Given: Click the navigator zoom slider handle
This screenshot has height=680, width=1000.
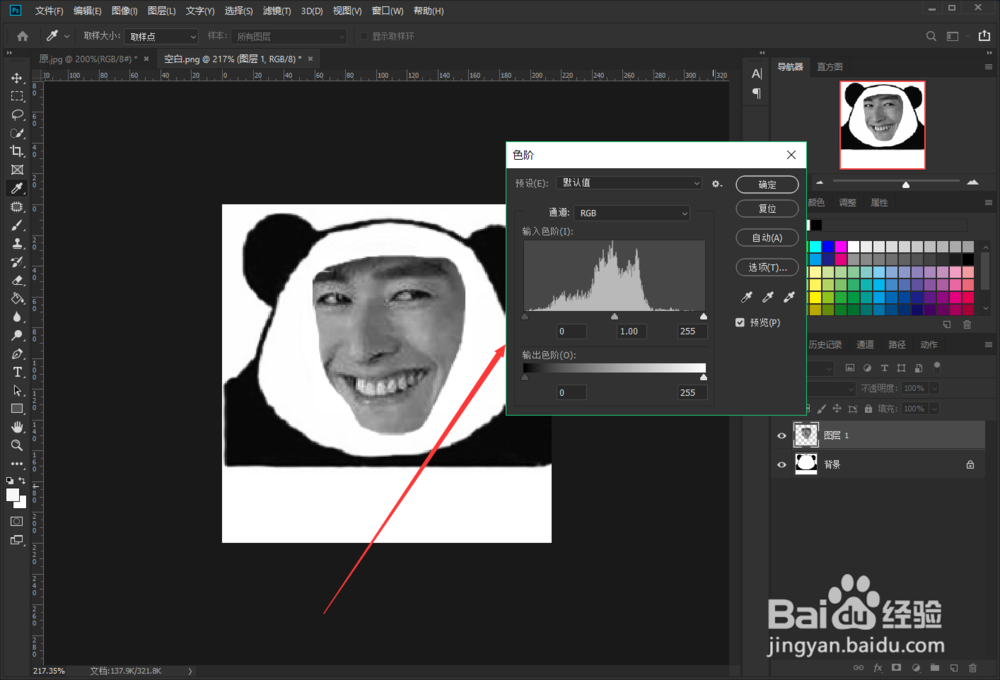Looking at the screenshot, I should click(x=906, y=184).
